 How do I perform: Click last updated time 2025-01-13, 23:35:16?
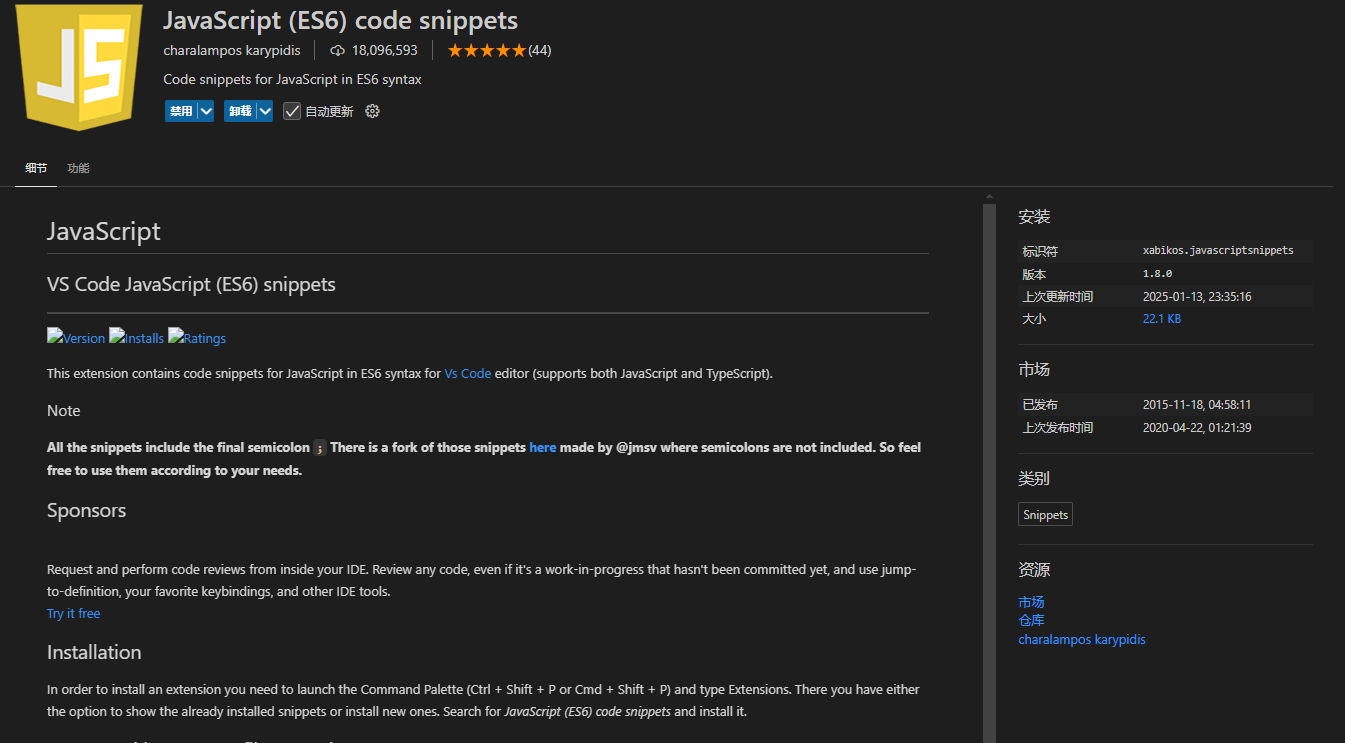pos(1197,296)
